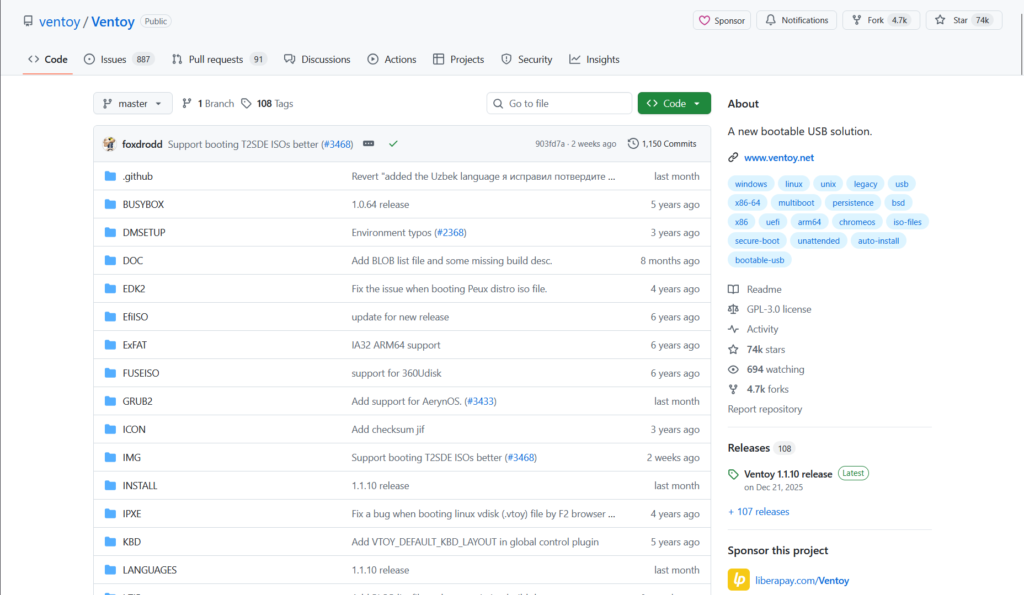Open the www.ventoy.net website link
1024x595 pixels.
(x=778, y=157)
